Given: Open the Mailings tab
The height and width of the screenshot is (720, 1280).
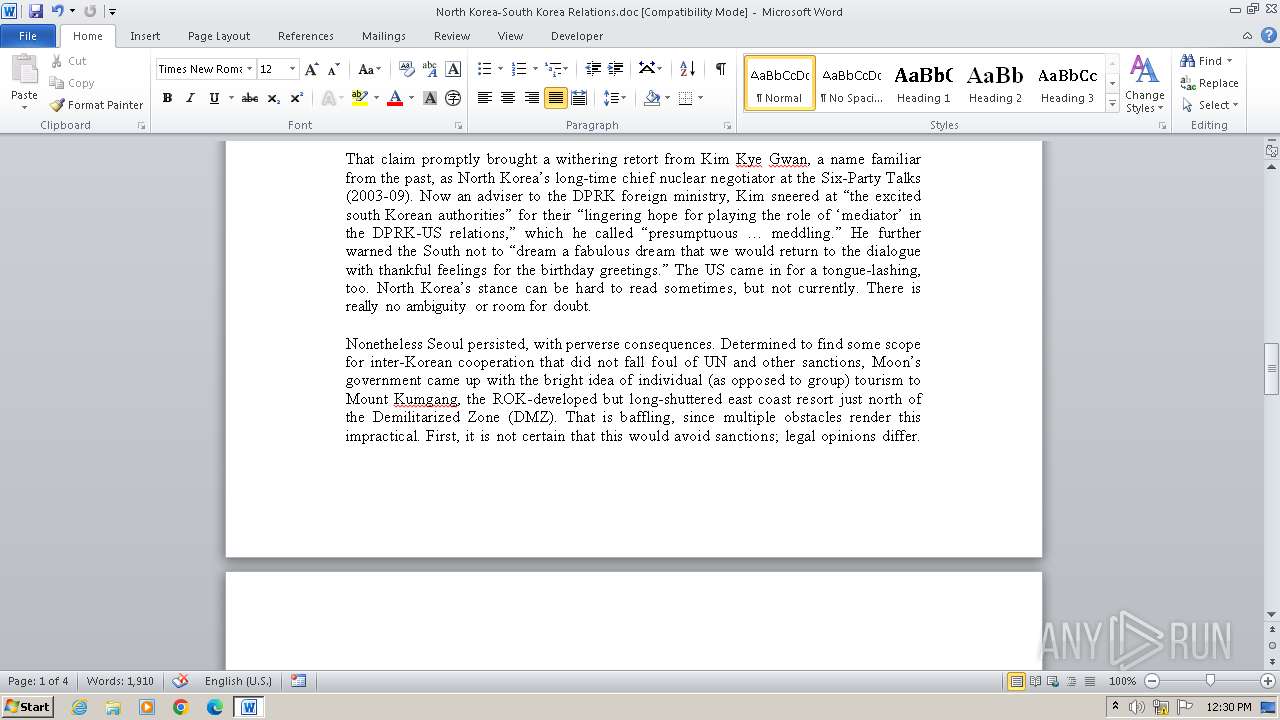Looking at the screenshot, I should pos(384,36).
